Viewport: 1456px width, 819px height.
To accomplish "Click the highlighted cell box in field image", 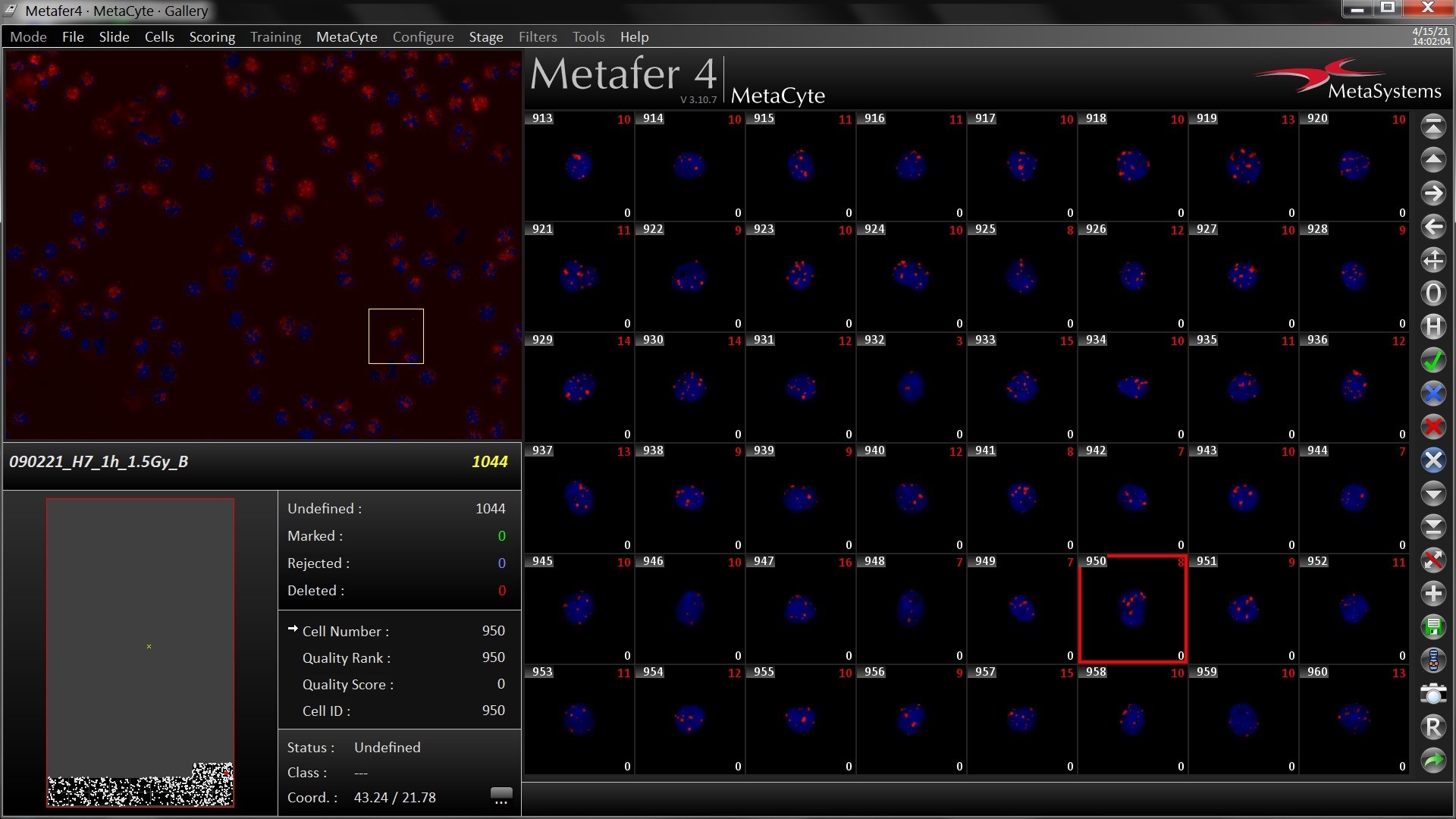I will [x=396, y=336].
